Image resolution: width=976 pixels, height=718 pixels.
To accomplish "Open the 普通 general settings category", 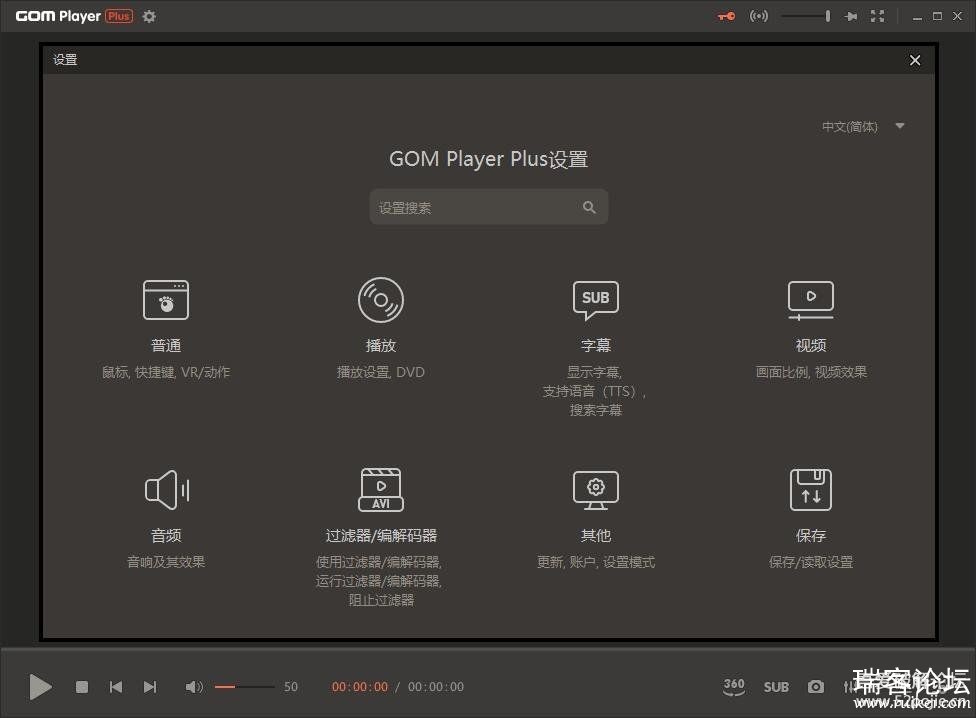I will coord(166,300).
